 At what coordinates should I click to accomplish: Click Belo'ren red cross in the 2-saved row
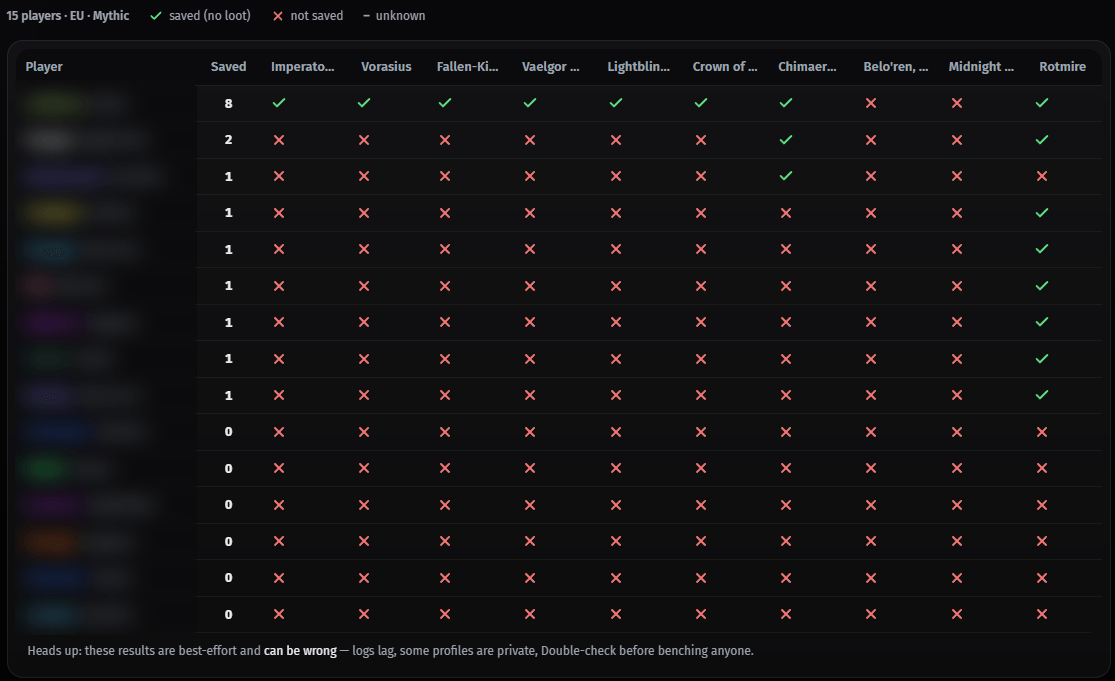871,140
